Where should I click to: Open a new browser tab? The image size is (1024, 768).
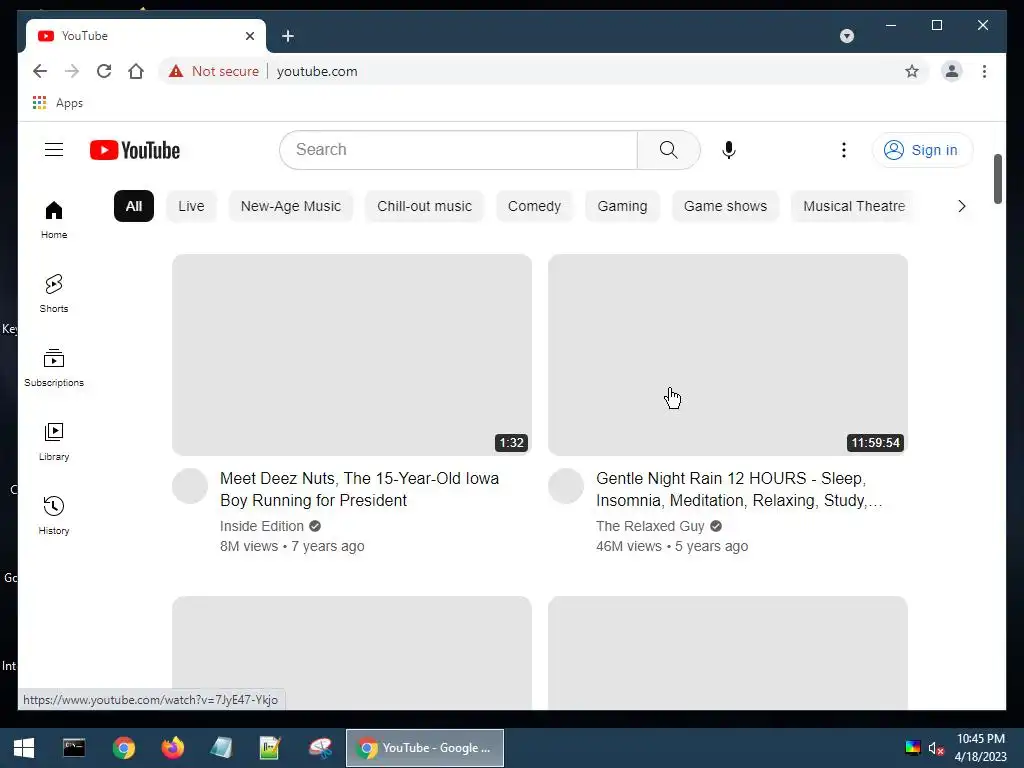tap(288, 36)
